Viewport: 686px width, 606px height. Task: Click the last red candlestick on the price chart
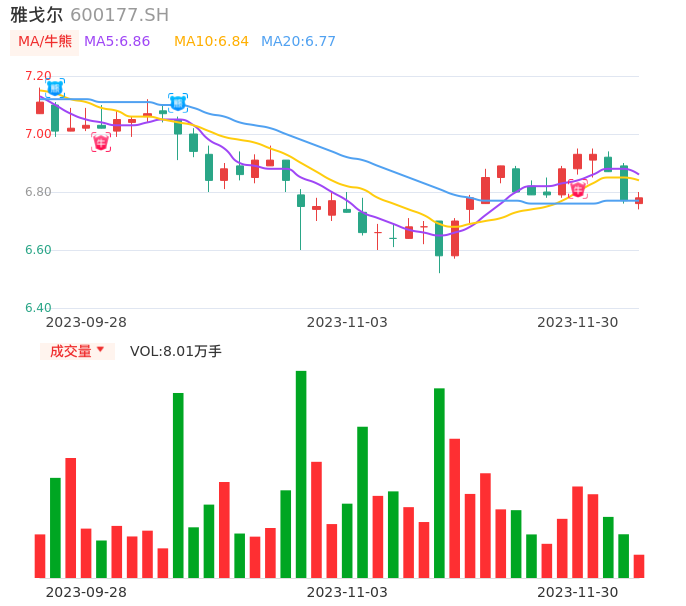(x=639, y=201)
